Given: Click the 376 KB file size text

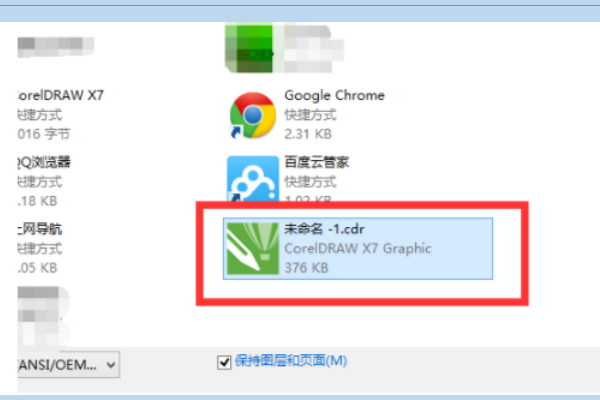Looking at the screenshot, I should 307,268.
